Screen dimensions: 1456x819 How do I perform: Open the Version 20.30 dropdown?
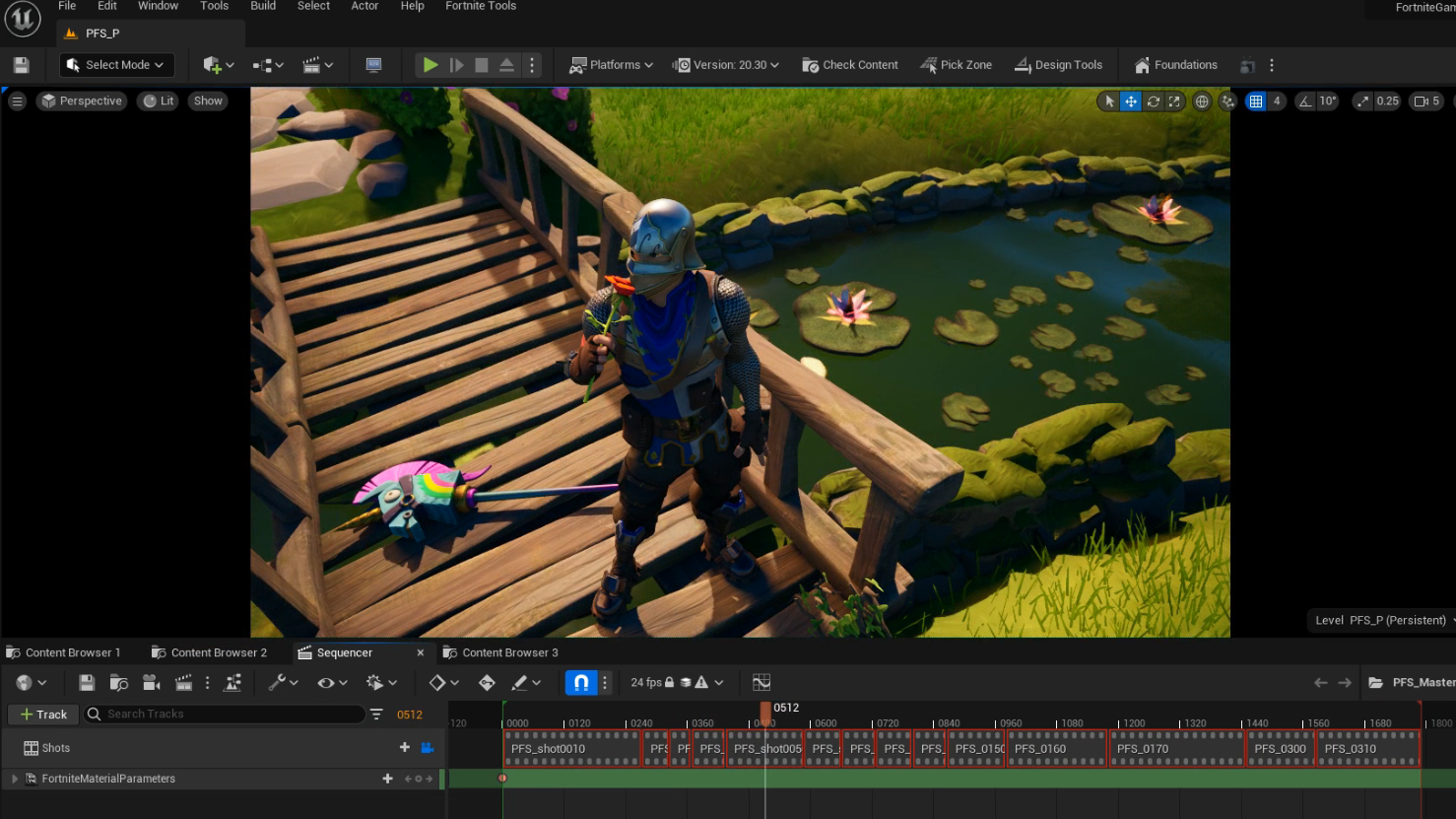click(726, 64)
